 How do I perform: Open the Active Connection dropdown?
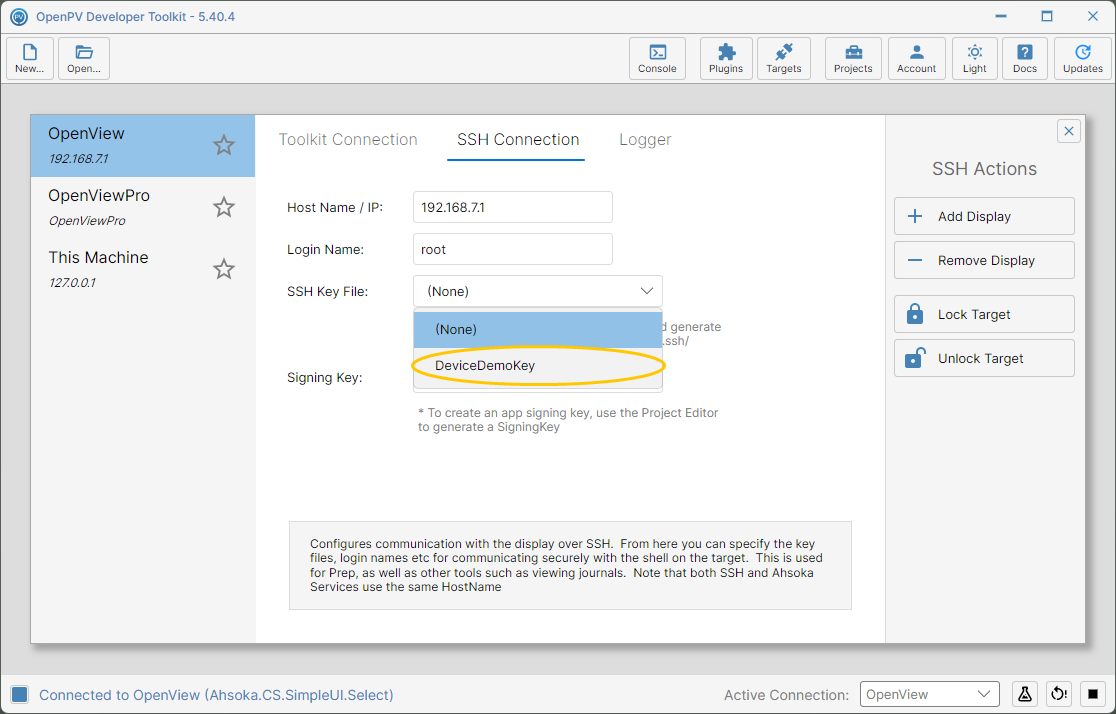[x=929, y=694]
